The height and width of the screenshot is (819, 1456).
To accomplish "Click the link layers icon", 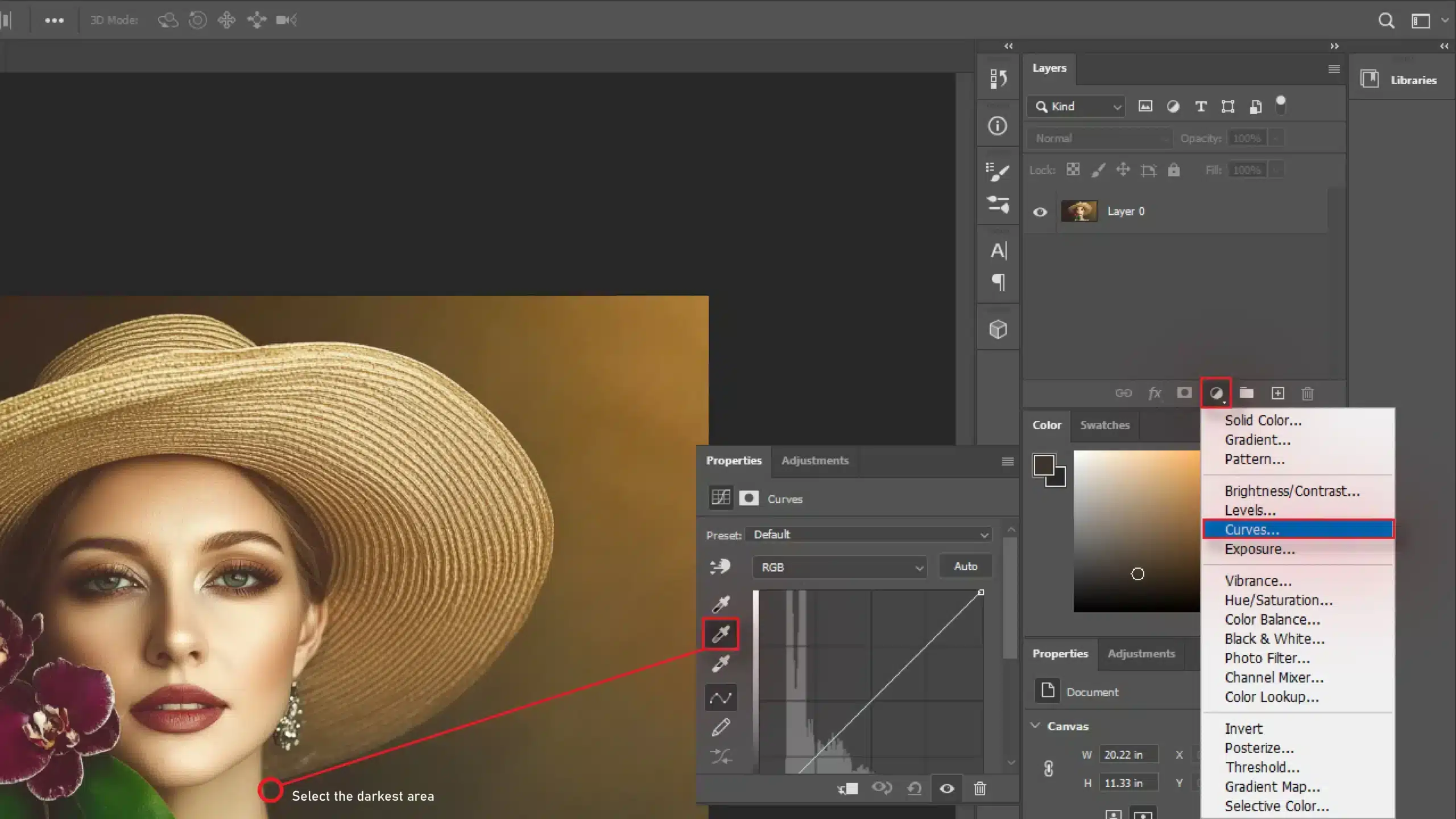I will tap(1123, 393).
